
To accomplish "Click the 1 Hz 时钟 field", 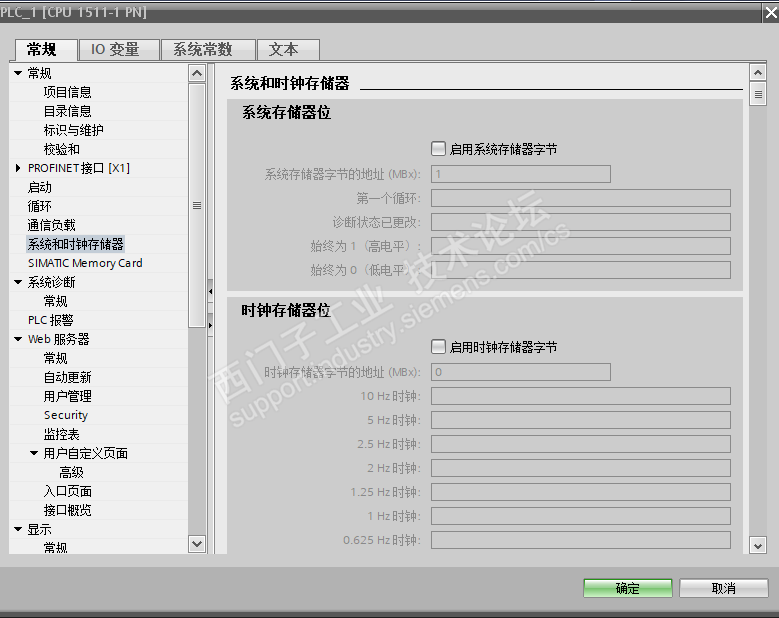I will point(581,516).
